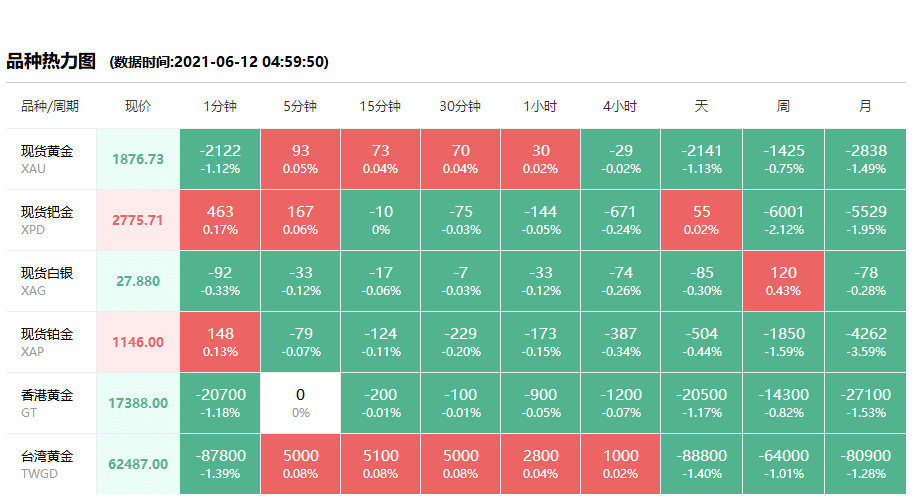This screenshot has height=504, width=913.
Task: Select the -20700 Hong Kong gold cell
Action: 220,403
